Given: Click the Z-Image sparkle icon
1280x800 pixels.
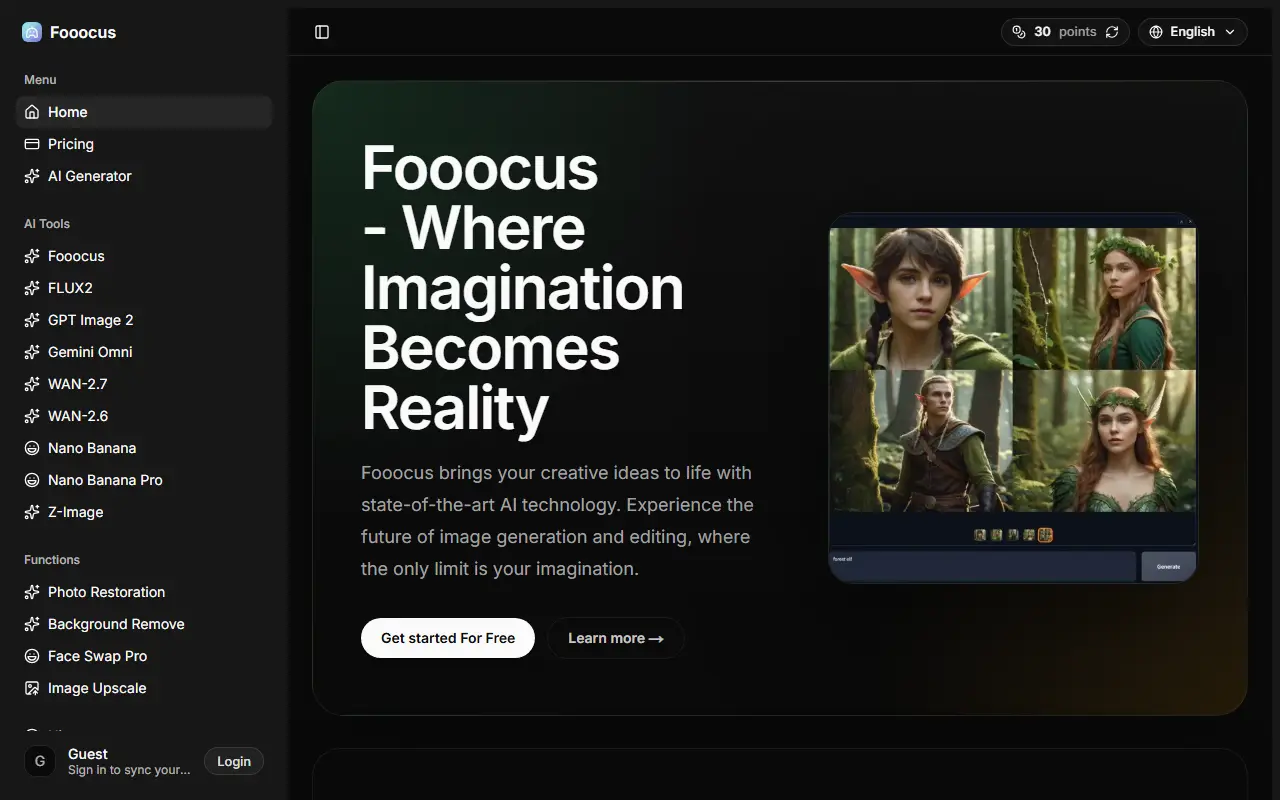Looking at the screenshot, I should [x=32, y=512].
